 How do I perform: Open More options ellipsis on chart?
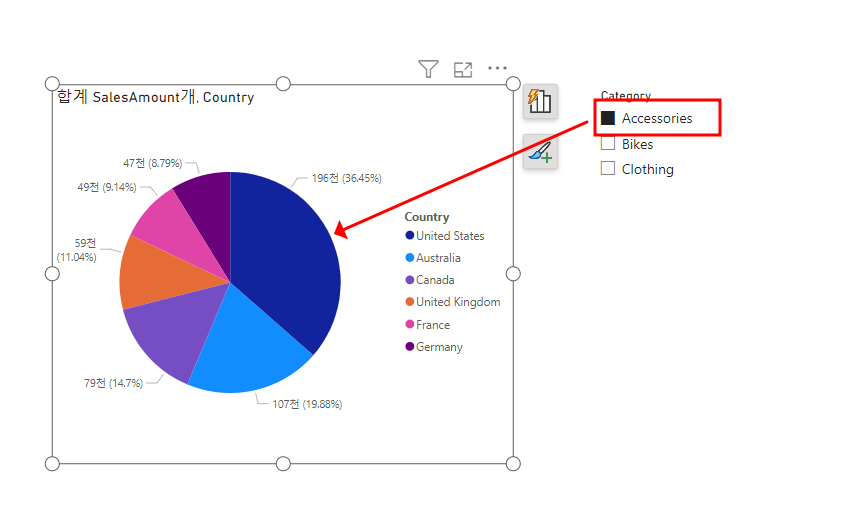pyautogui.click(x=497, y=68)
